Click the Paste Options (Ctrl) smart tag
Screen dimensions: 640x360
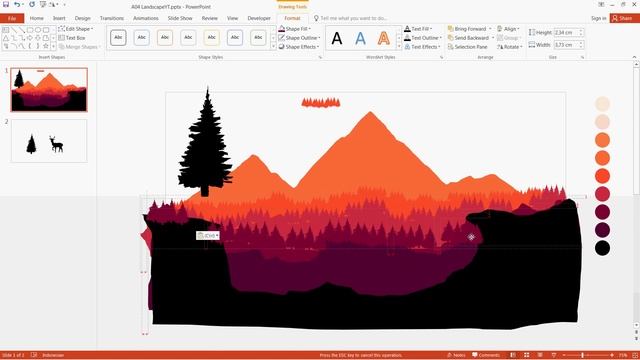pyautogui.click(x=208, y=236)
